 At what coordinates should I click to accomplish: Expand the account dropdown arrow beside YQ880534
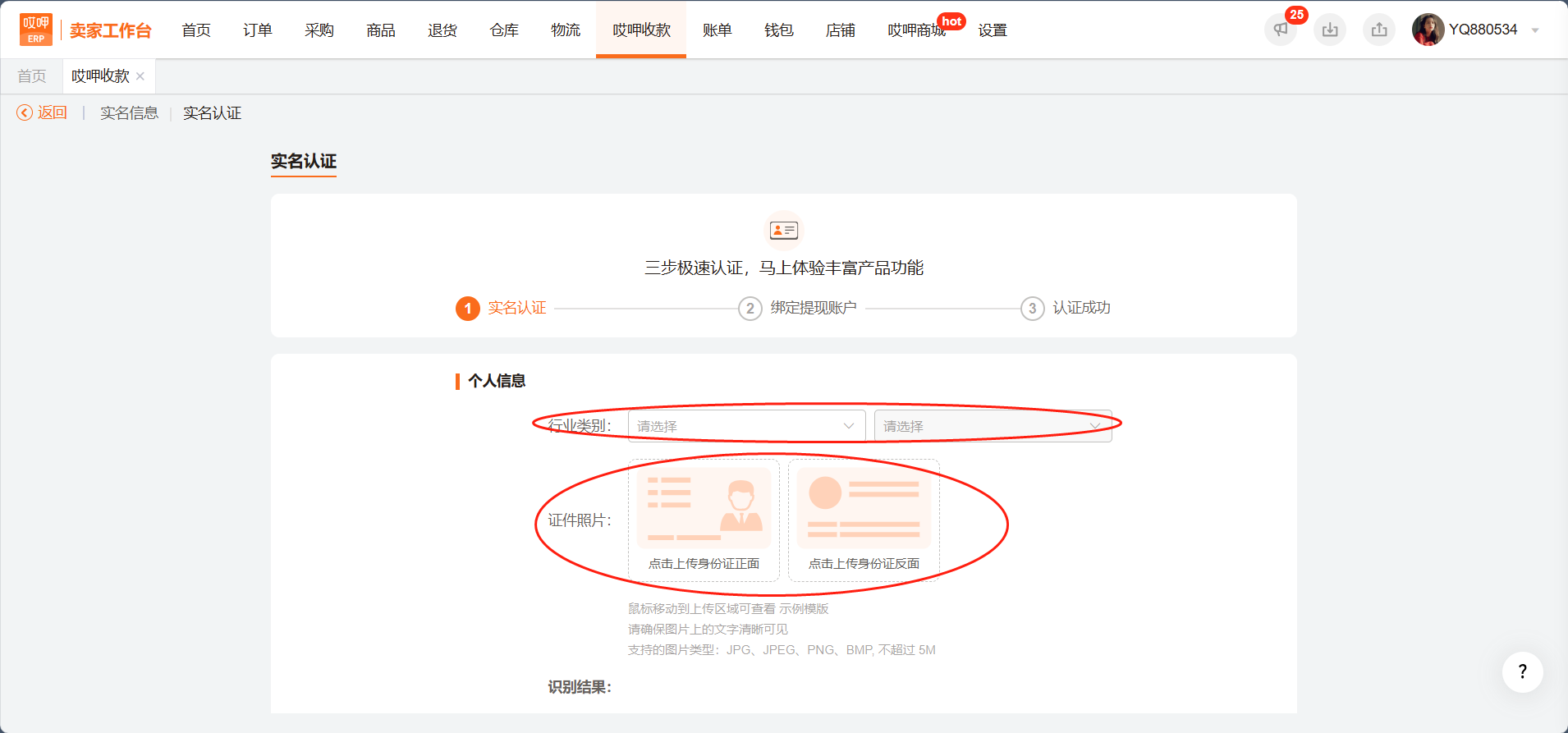point(1535,30)
